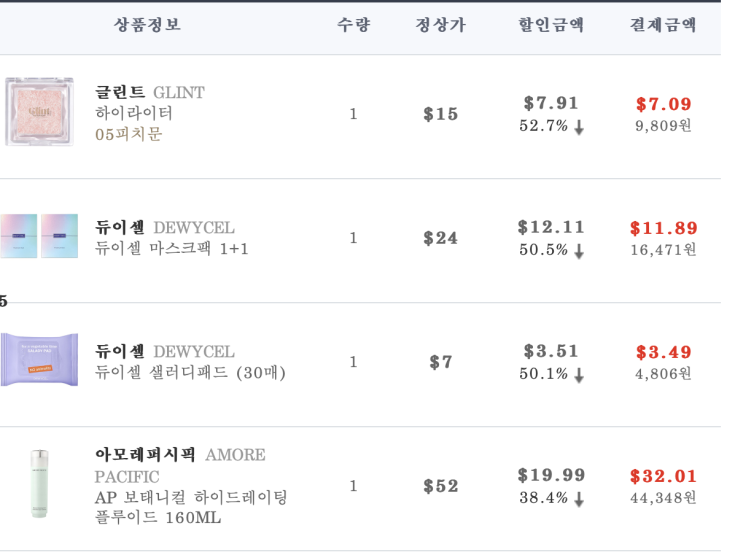Click the down arrow beside 50.1% discount
The width and height of the screenshot is (743, 555).
coord(579,375)
